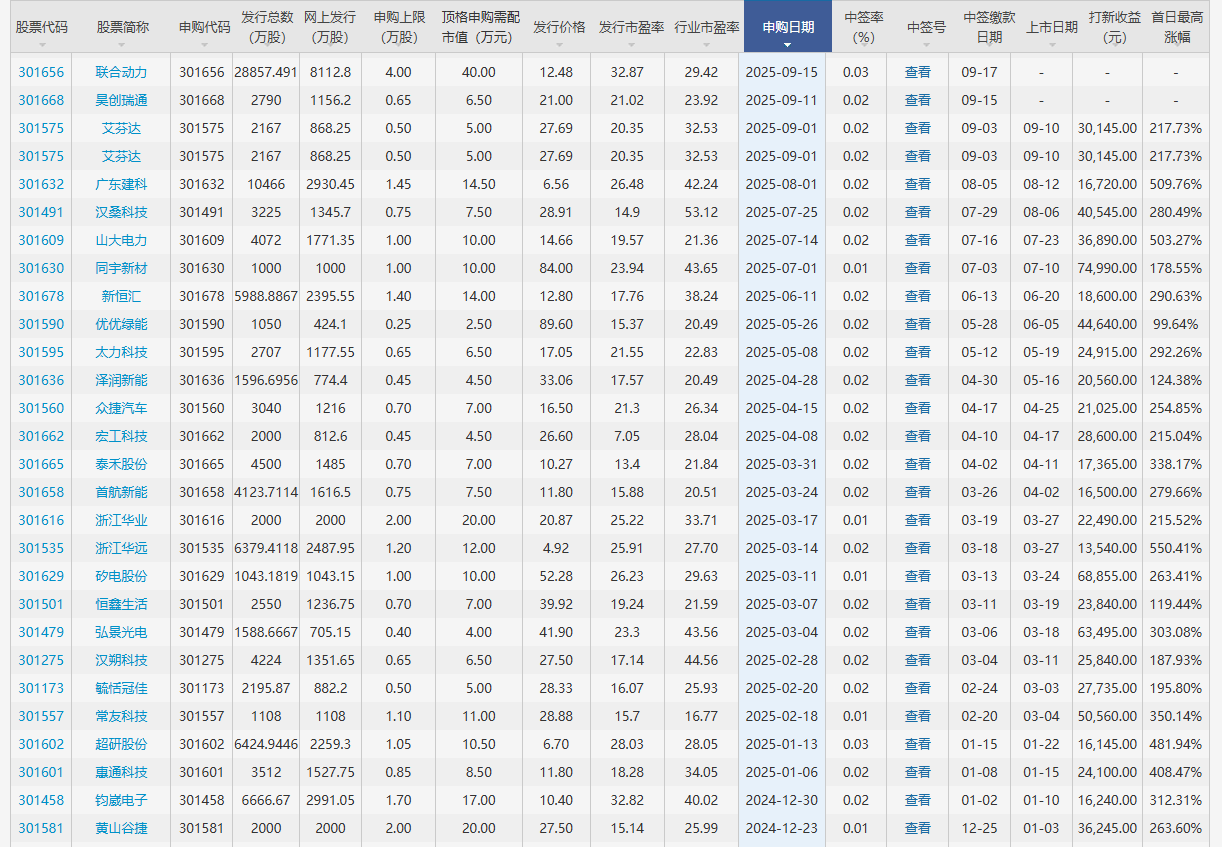Toggle sort on highlighted 申购日期 header
Screen dimensions: 1222x847
pyautogui.click(x=787, y=27)
